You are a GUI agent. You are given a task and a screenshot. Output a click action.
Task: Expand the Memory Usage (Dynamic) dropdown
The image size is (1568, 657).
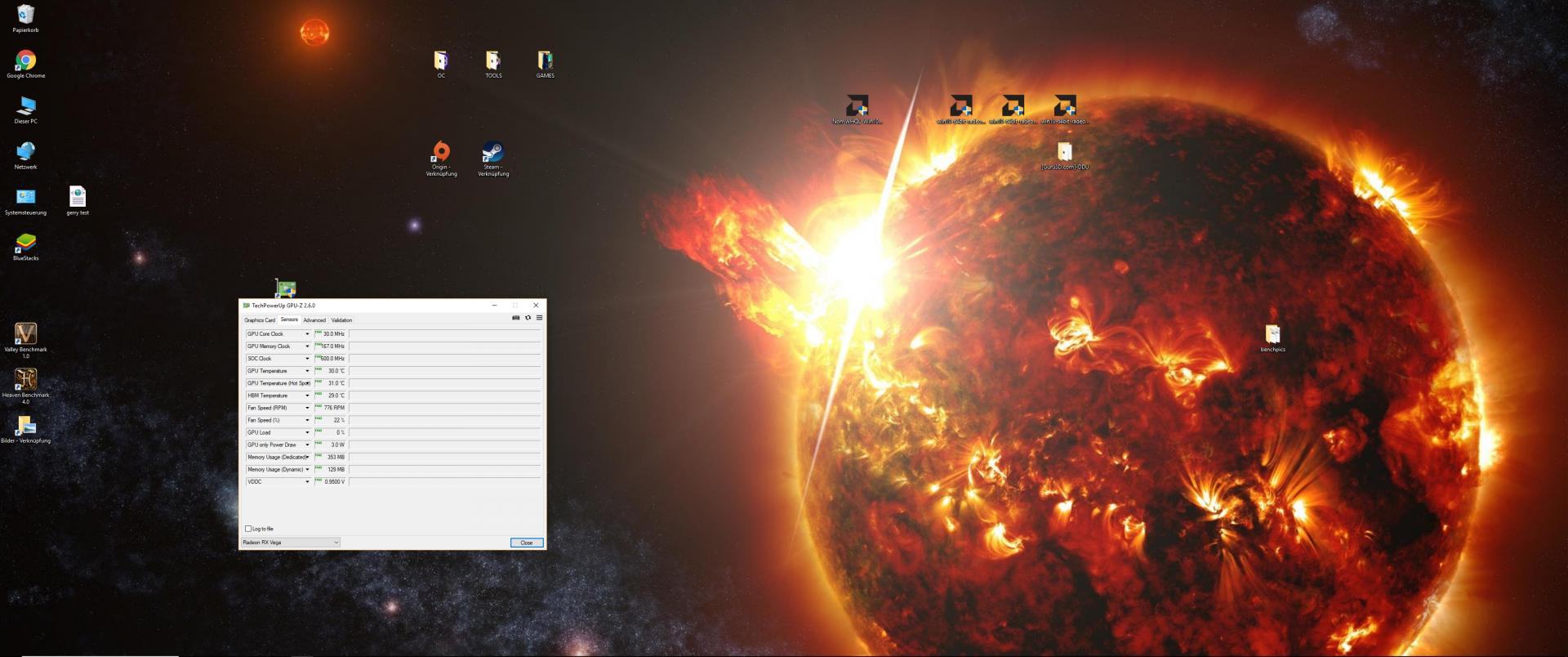pos(307,469)
